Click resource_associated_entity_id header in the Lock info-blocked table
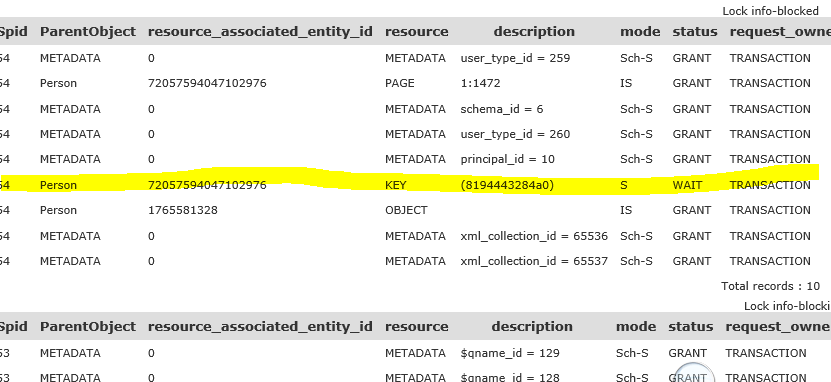831x382 pixels. 260,32
